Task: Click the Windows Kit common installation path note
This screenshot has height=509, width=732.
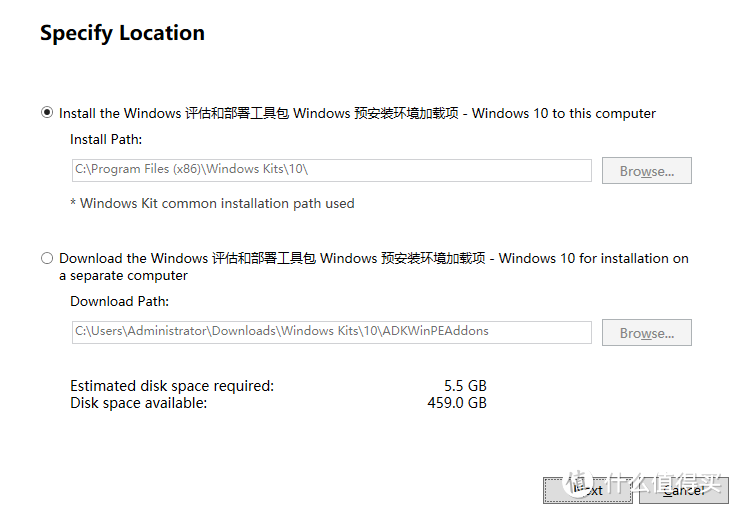Action: [212, 203]
